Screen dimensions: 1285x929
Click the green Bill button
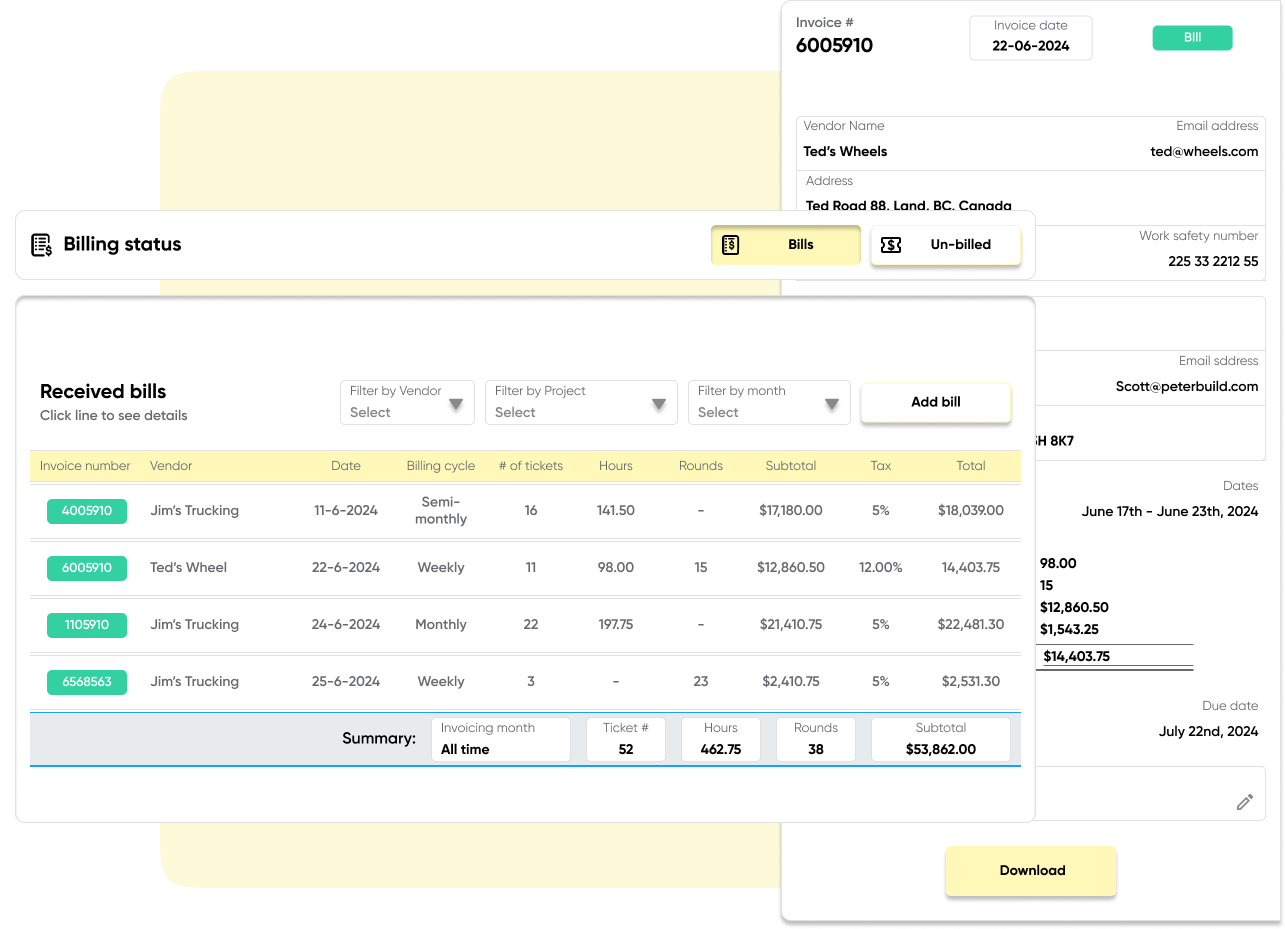[1192, 37]
